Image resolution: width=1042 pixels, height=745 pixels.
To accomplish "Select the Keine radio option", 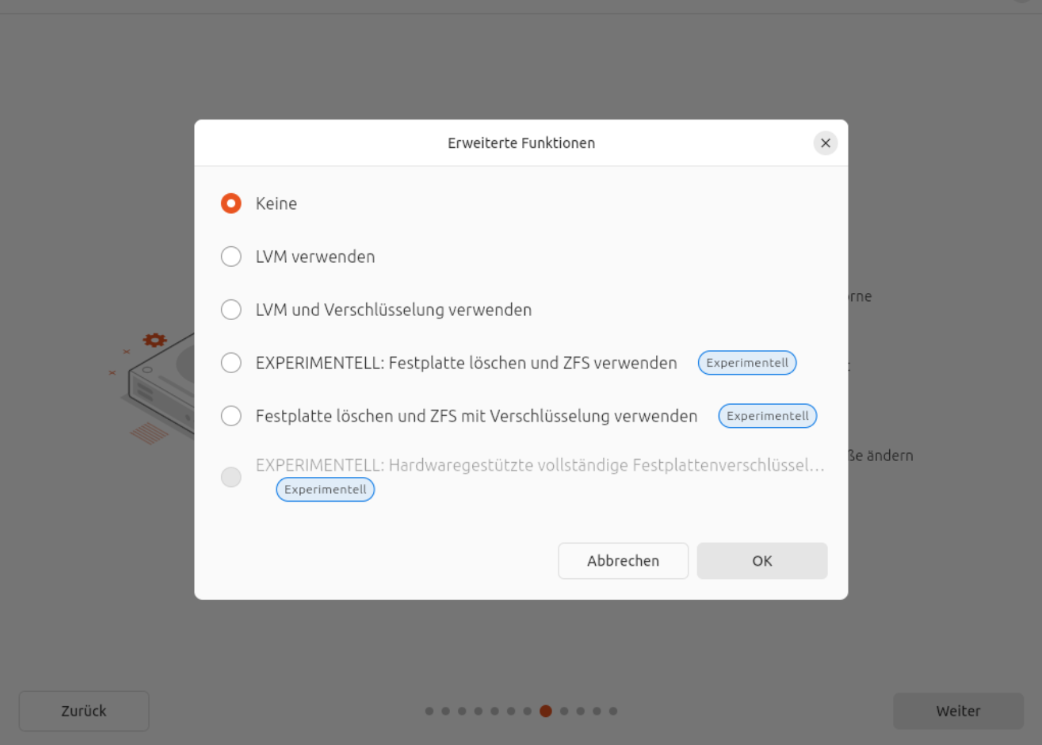I will coord(231,203).
